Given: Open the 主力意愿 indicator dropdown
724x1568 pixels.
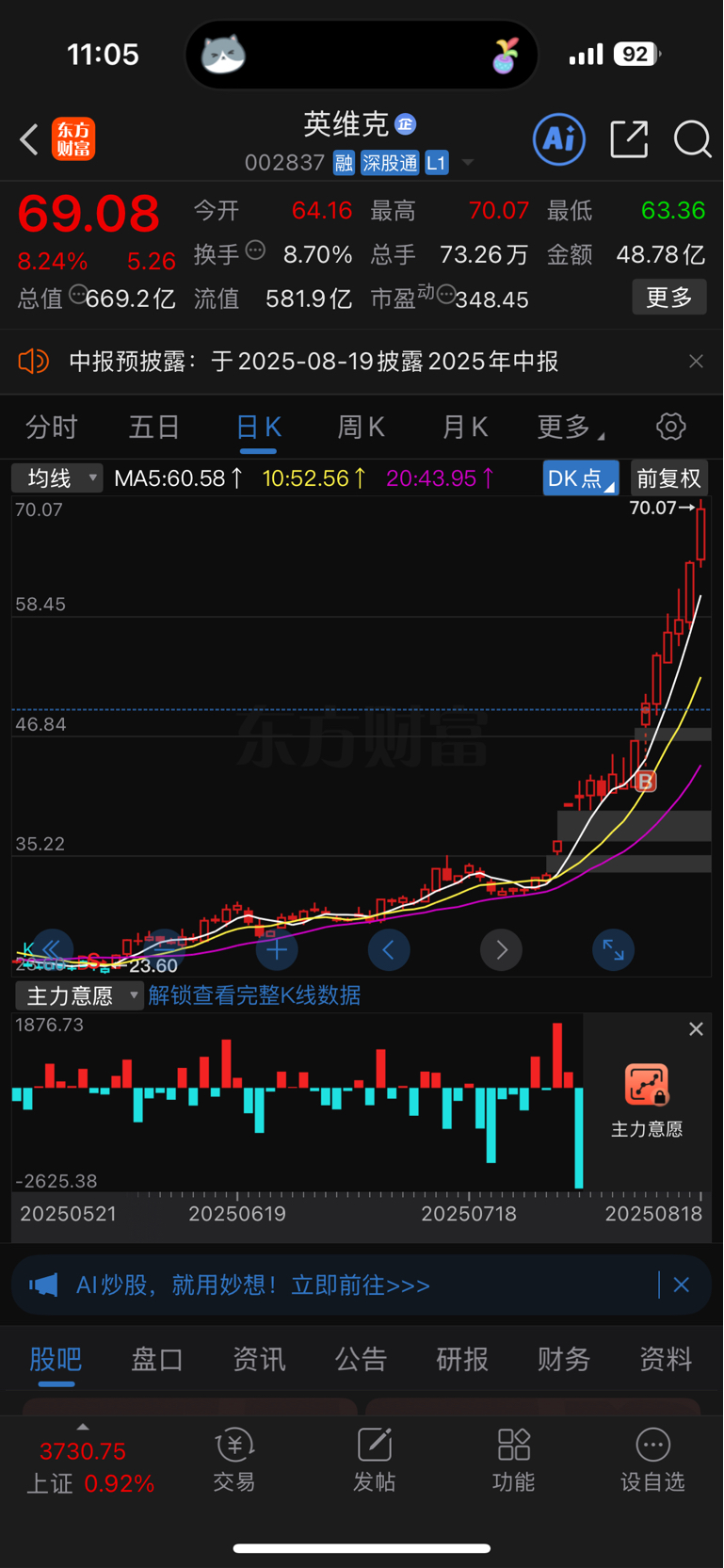Looking at the screenshot, I should tap(79, 995).
